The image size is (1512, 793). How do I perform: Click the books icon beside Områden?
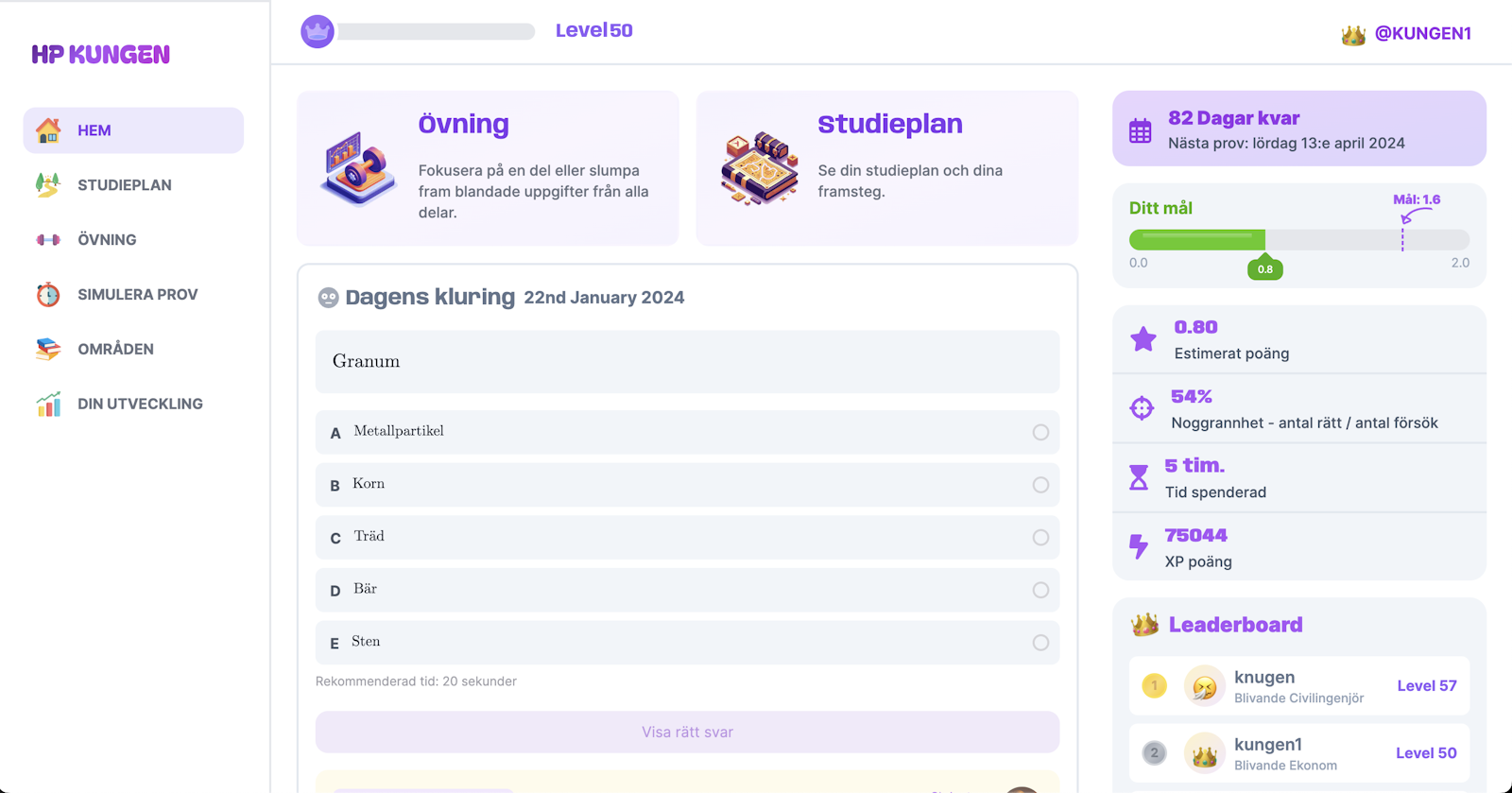pos(48,349)
